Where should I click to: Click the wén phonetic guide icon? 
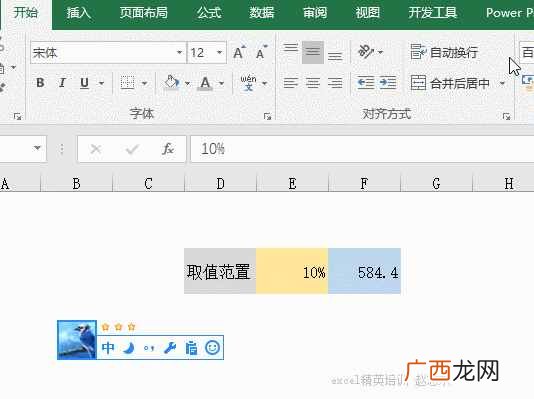tap(249, 82)
